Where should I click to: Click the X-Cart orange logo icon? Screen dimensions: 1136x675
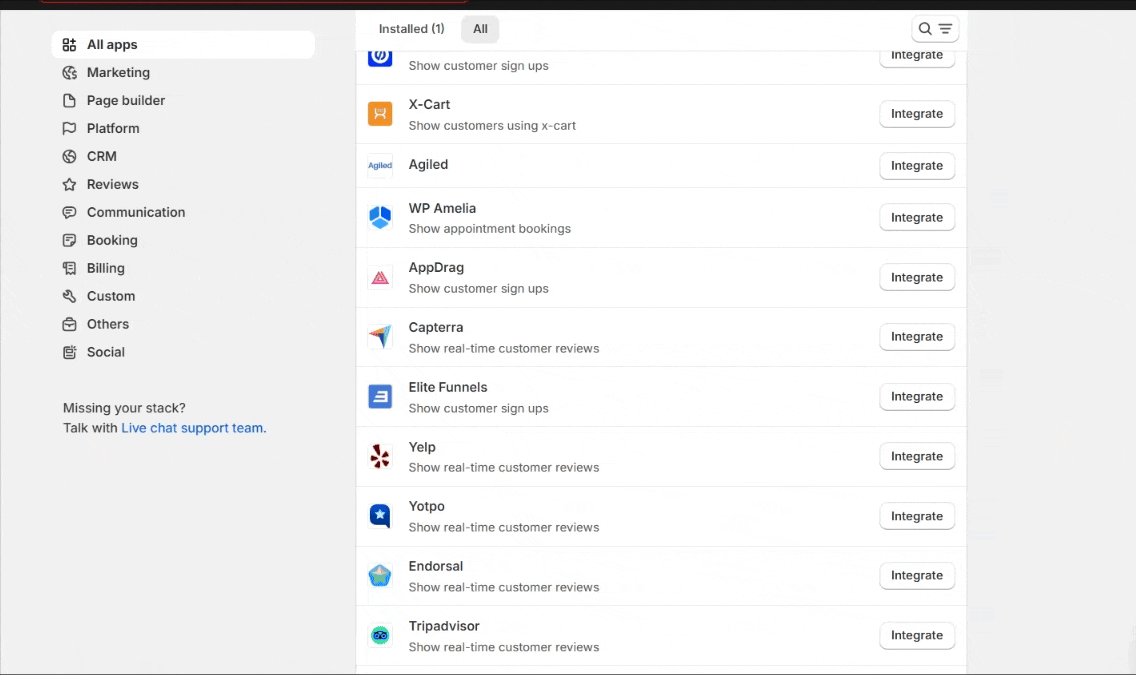380,114
